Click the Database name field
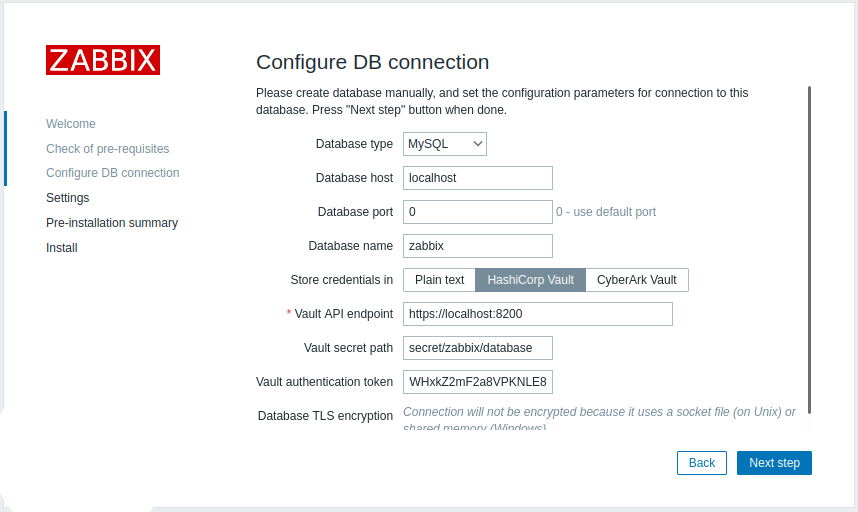The height and width of the screenshot is (512, 858). point(478,246)
